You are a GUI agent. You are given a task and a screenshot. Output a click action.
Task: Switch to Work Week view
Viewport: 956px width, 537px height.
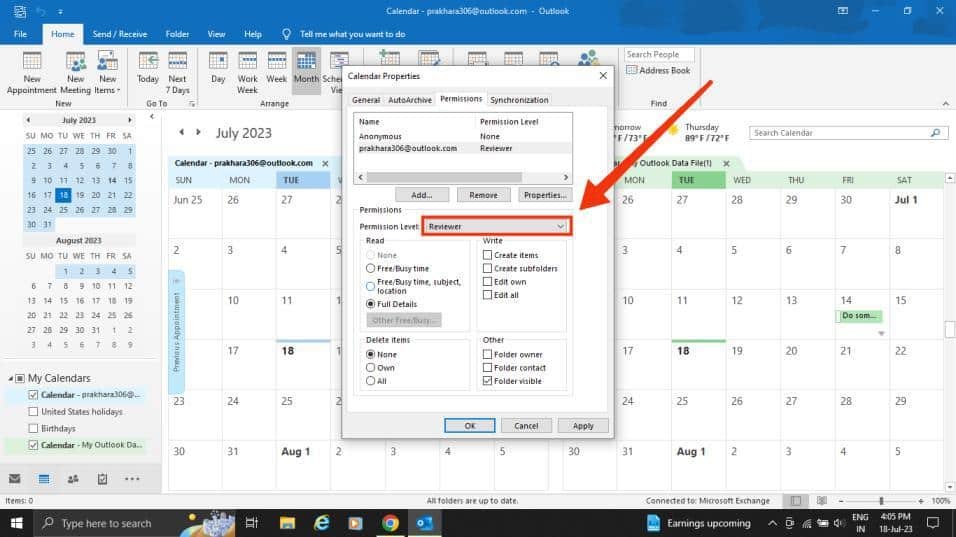click(247, 73)
